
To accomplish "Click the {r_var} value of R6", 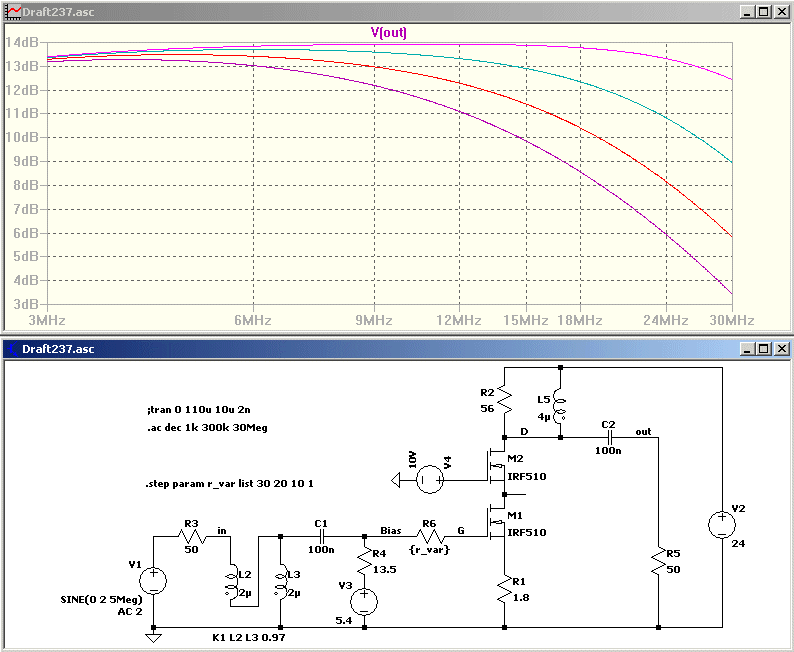I will [429, 550].
